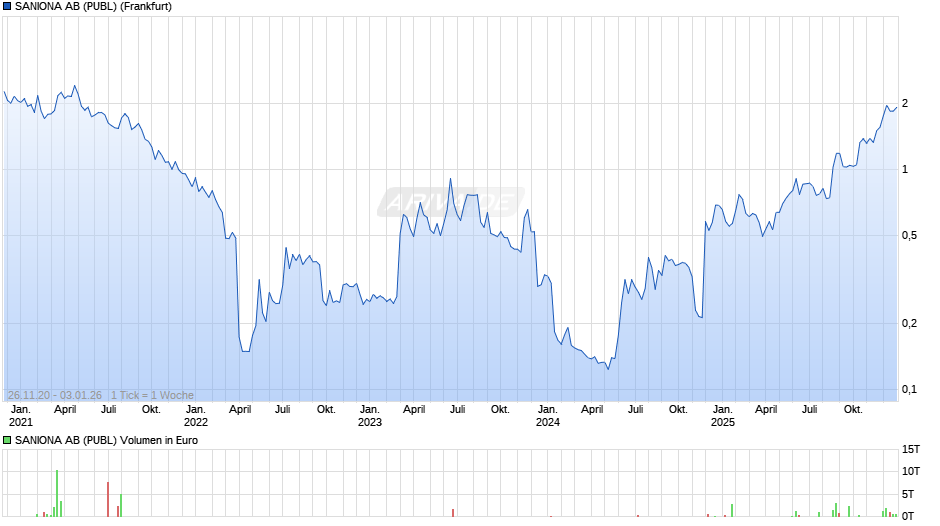Click the Jan. 2025 time axis label
This screenshot has width=940, height=526.
pos(722,416)
